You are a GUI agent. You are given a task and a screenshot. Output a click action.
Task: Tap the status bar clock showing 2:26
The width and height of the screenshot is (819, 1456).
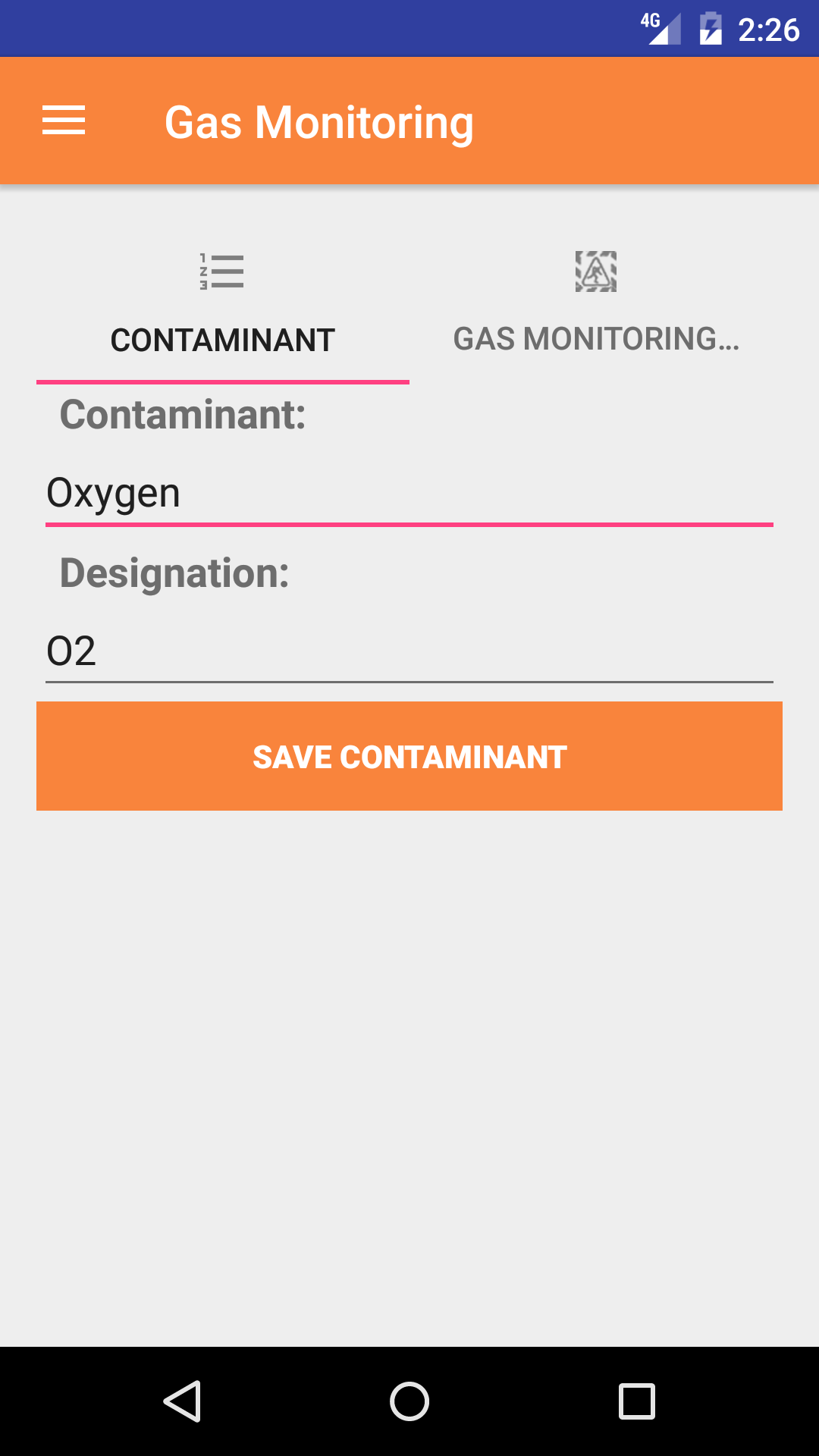(x=768, y=30)
